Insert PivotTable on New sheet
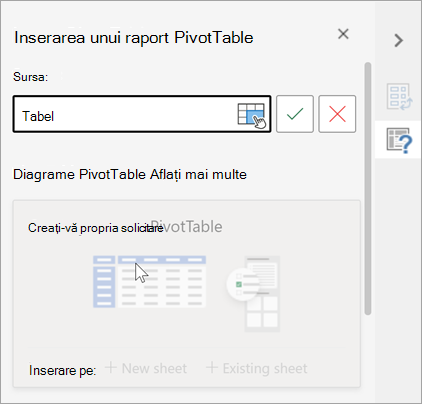 click(x=146, y=368)
